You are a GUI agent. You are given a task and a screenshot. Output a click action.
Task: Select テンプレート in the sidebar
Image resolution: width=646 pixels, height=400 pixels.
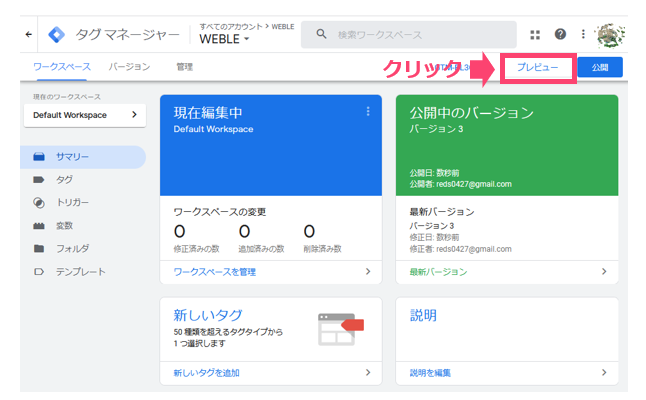(x=83, y=272)
